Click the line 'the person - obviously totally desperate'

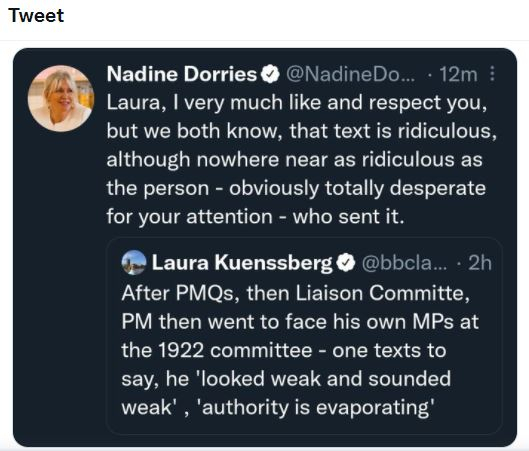296,188
